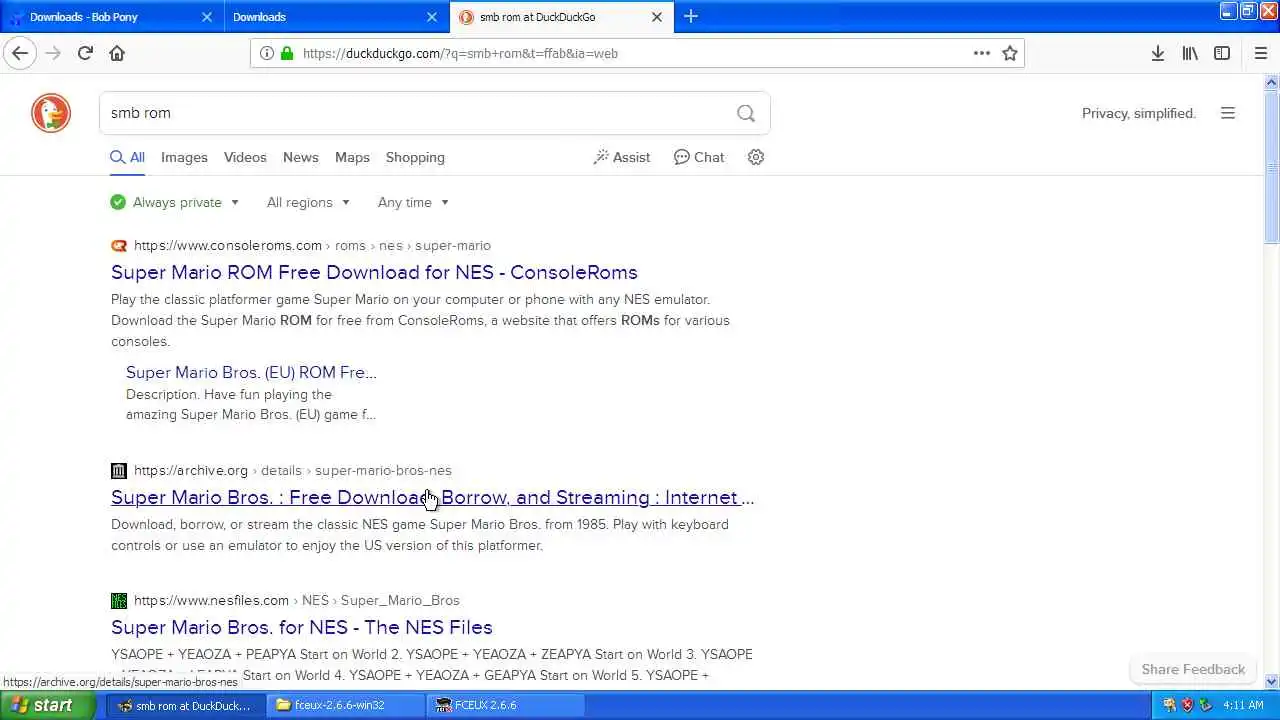1280x720 pixels.
Task: Open Super Mario Bros. for NES Files result
Action: tap(302, 627)
